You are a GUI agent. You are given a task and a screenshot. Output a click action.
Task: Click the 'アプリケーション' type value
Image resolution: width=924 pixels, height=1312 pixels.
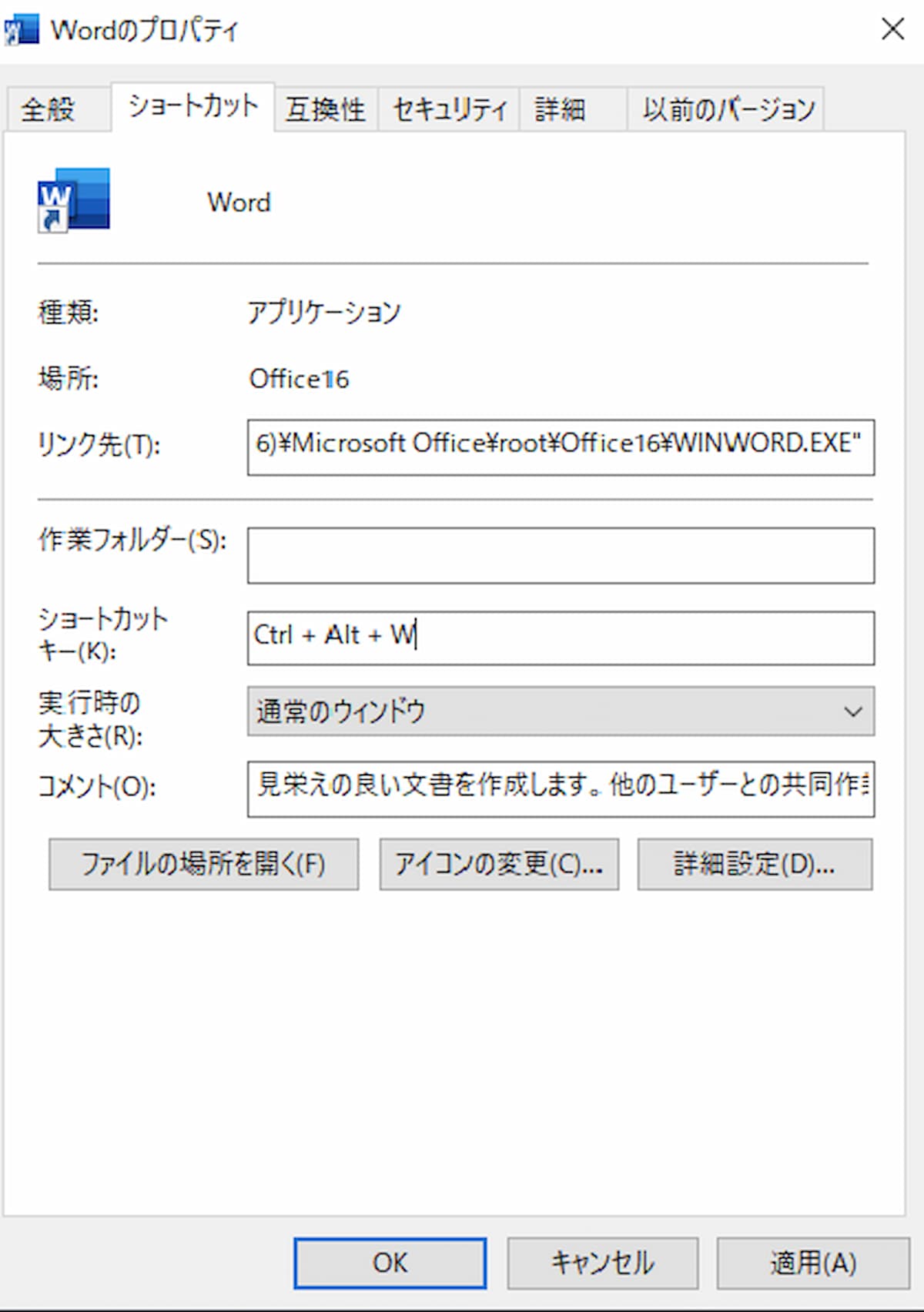tap(323, 313)
